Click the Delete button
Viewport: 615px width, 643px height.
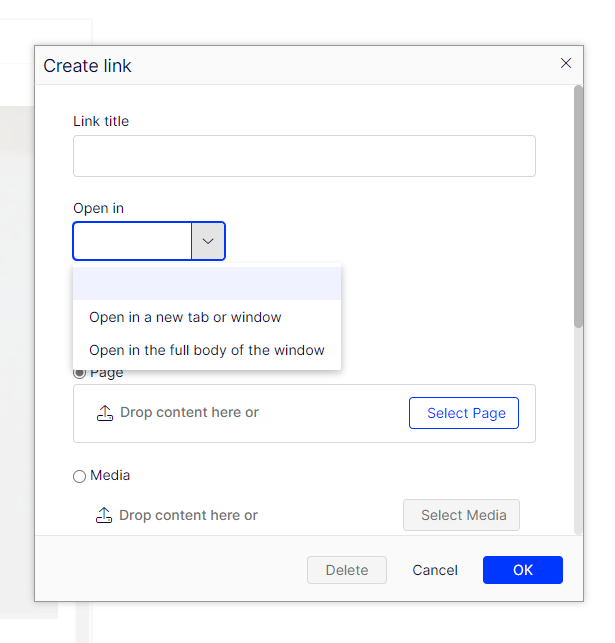click(347, 570)
